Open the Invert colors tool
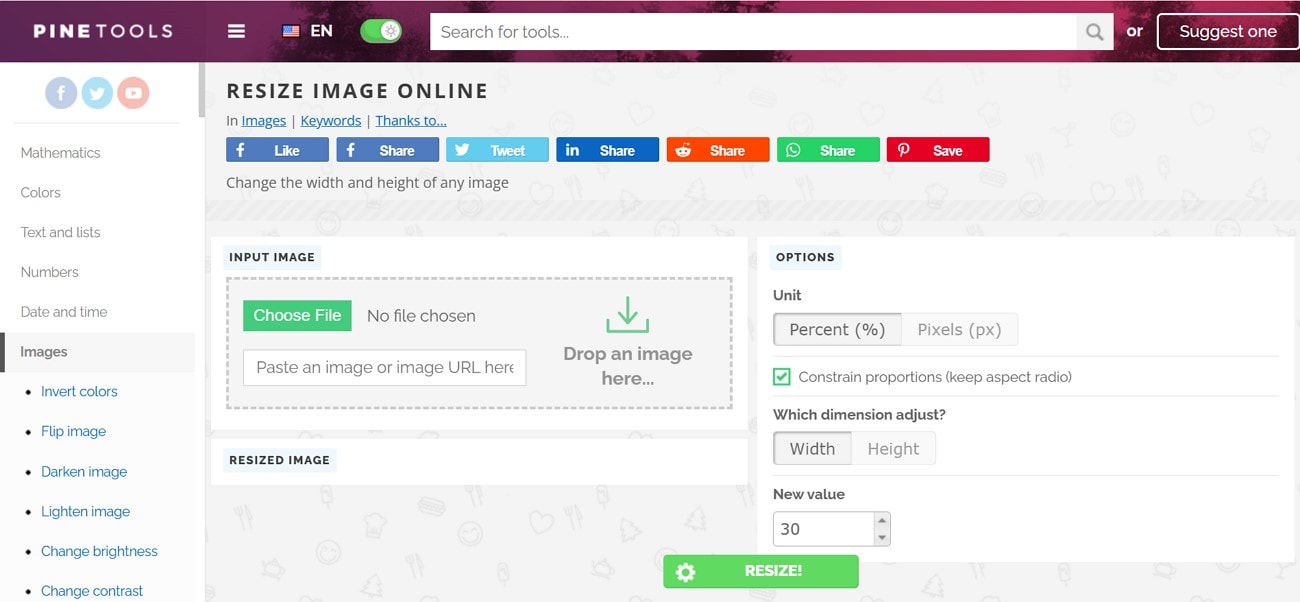The image size is (1300, 602). [x=79, y=392]
